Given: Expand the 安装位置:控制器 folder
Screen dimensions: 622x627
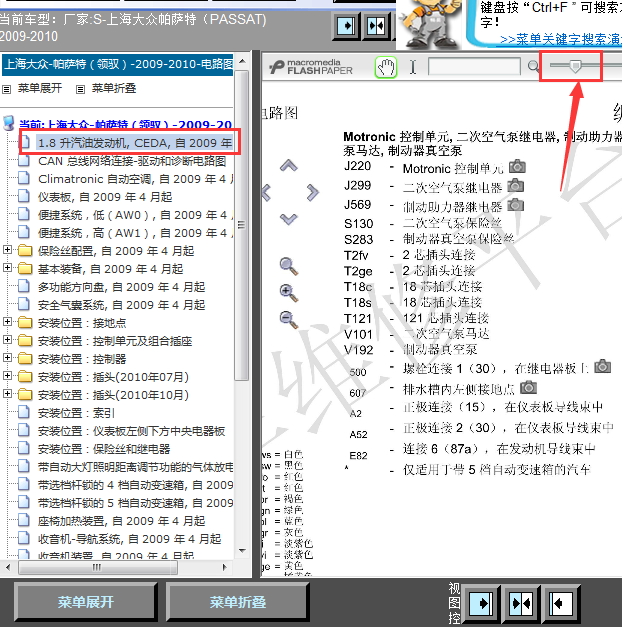Looking at the screenshot, I should [x=7, y=357].
